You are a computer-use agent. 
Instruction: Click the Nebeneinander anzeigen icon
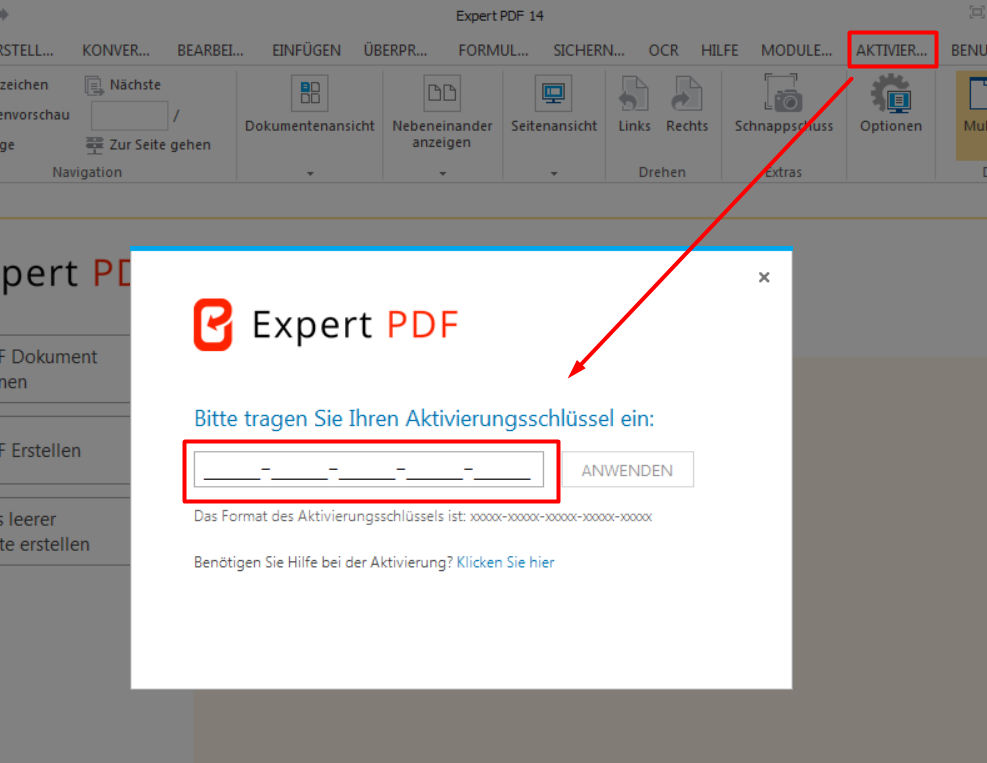[442, 93]
